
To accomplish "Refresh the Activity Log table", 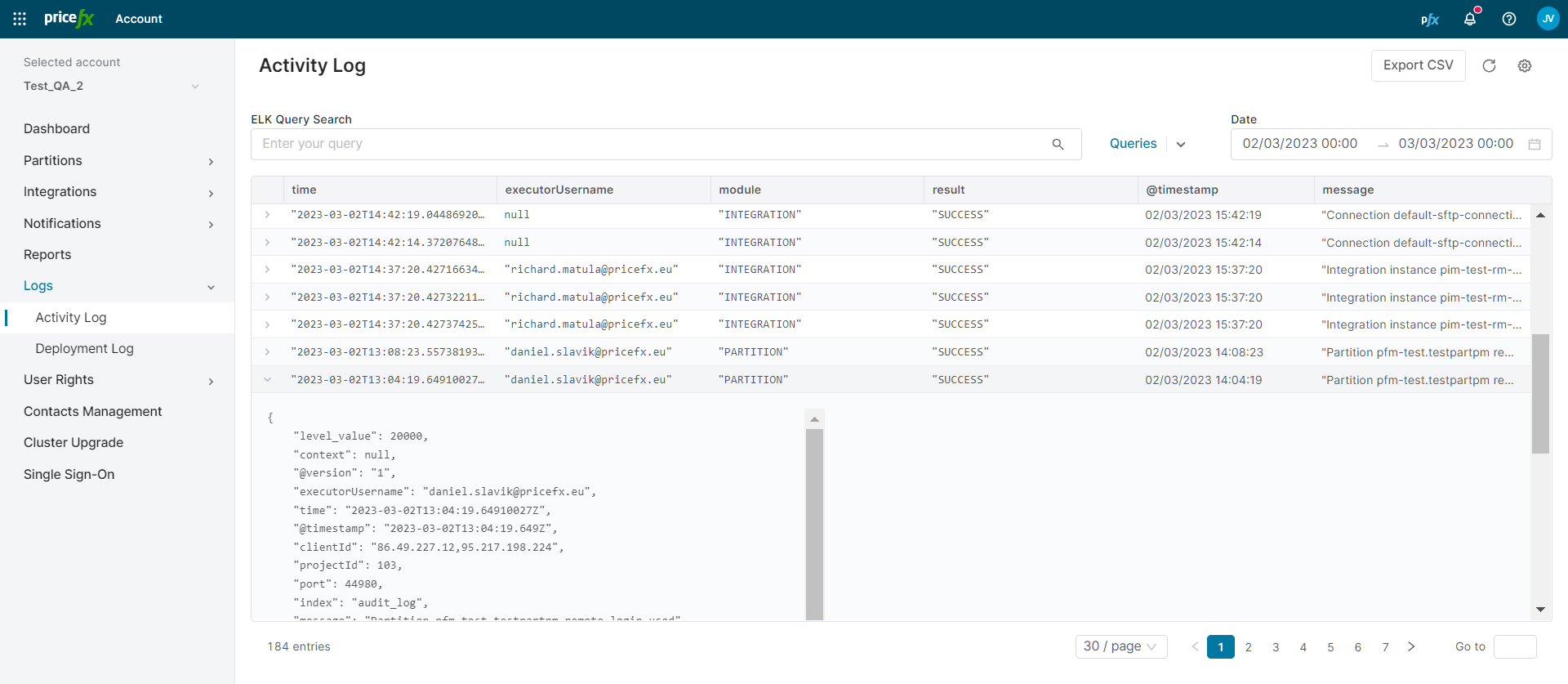I will 1489,65.
